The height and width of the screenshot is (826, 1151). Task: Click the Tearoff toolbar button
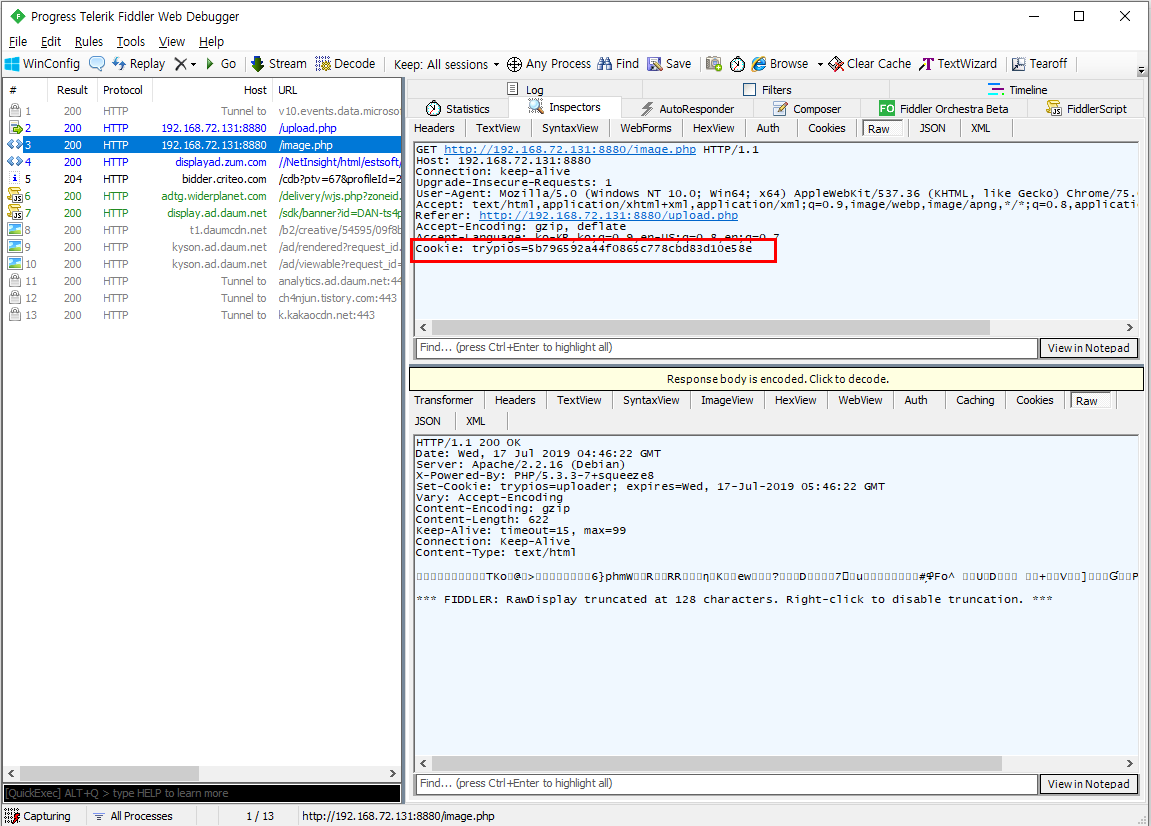[1039, 64]
